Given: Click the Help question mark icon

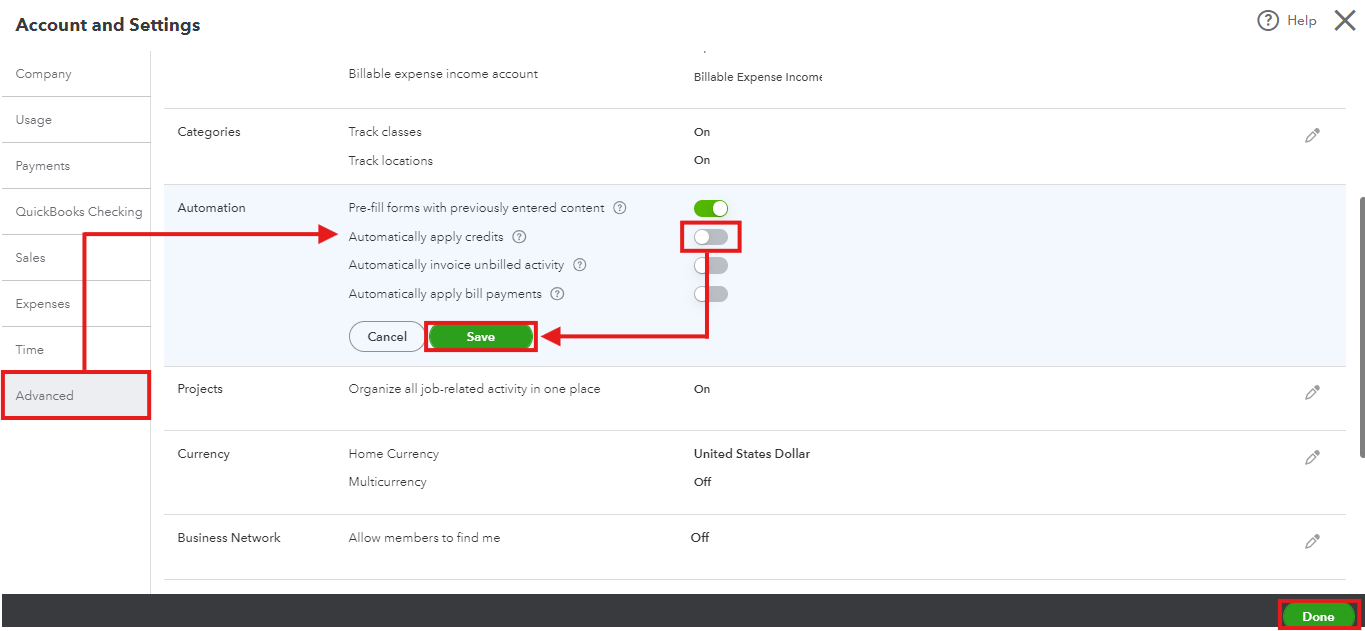Looking at the screenshot, I should [x=1268, y=21].
